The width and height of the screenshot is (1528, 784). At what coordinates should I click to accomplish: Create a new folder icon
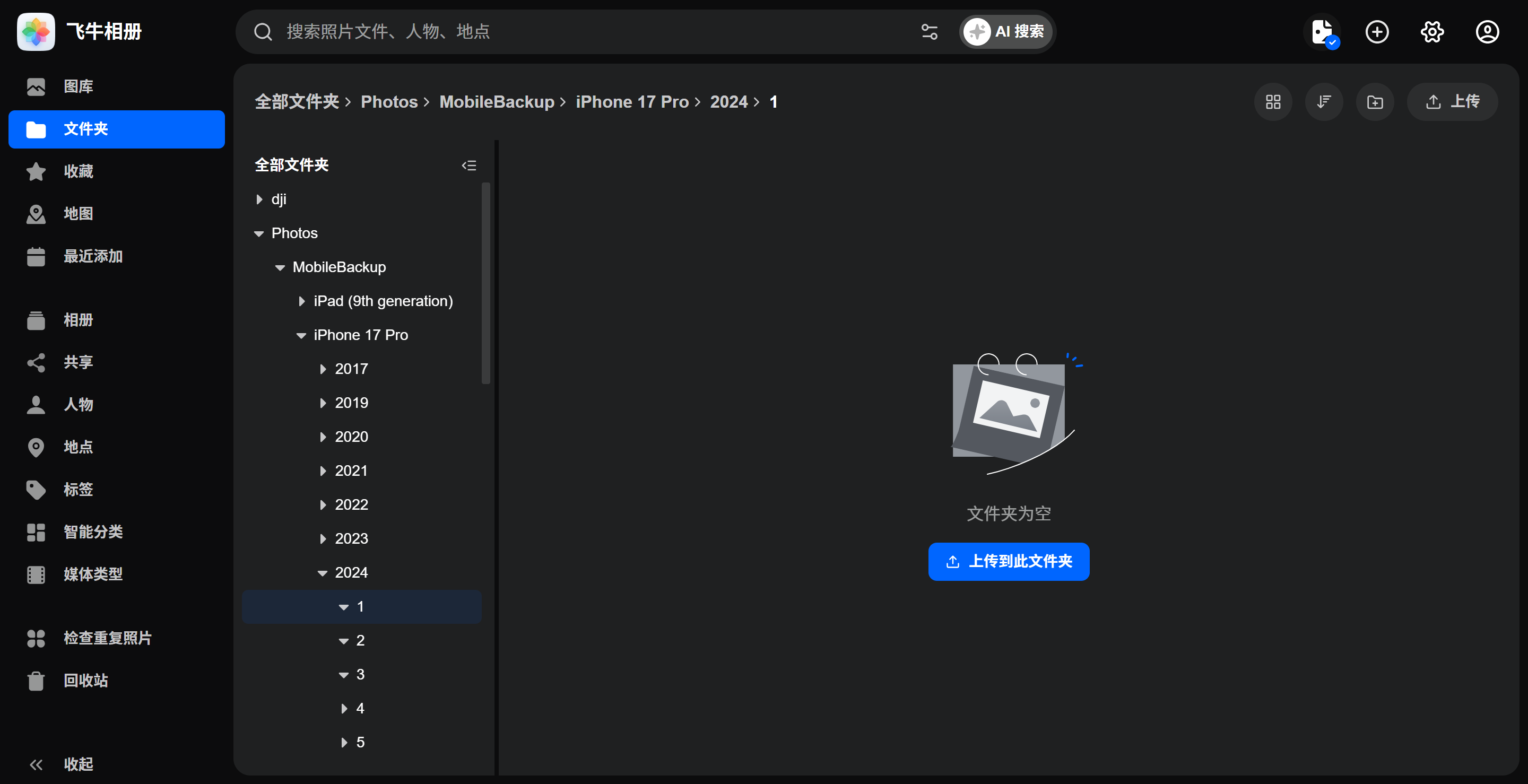click(1375, 102)
